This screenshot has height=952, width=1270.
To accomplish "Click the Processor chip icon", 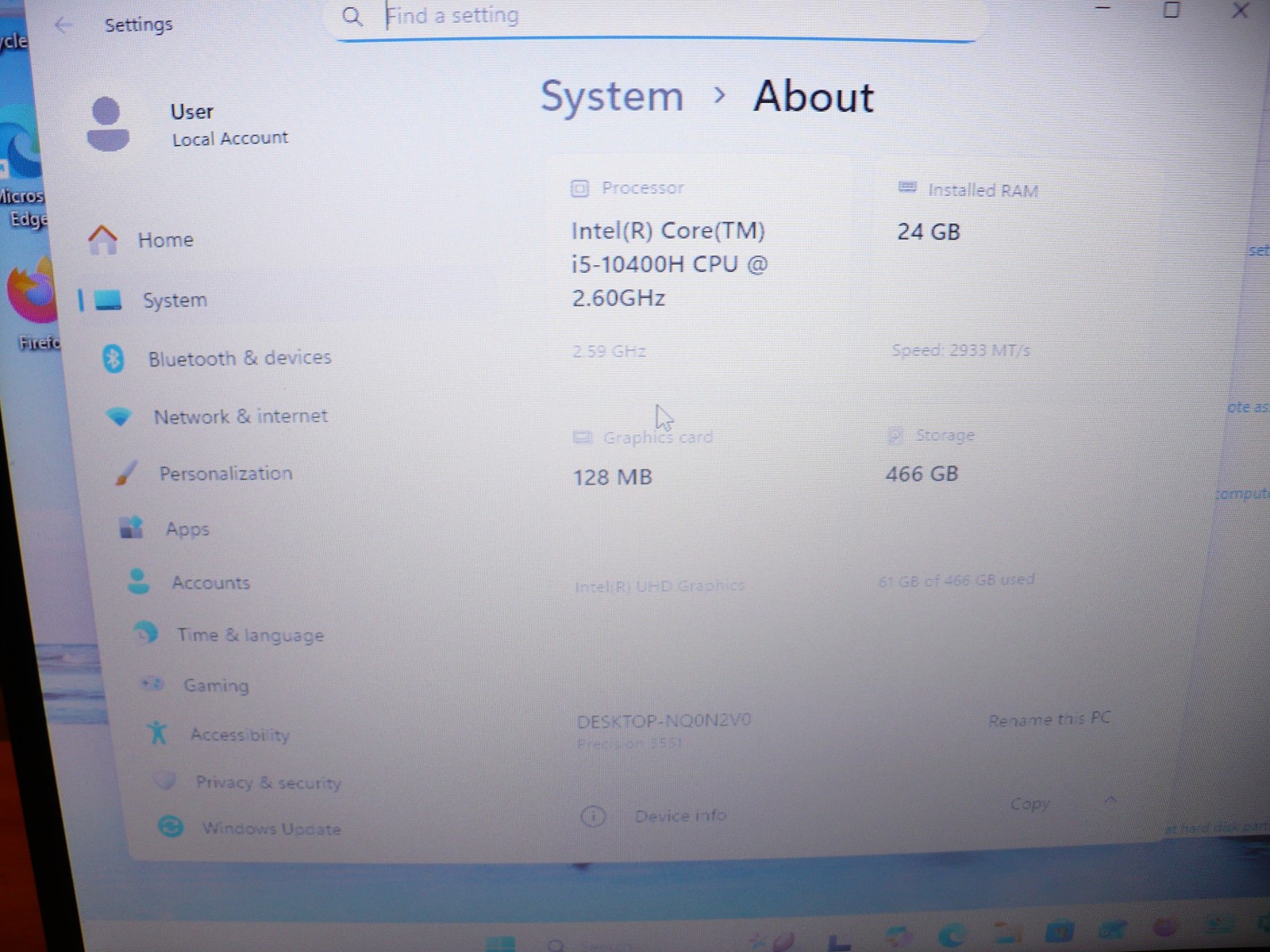I will (580, 189).
